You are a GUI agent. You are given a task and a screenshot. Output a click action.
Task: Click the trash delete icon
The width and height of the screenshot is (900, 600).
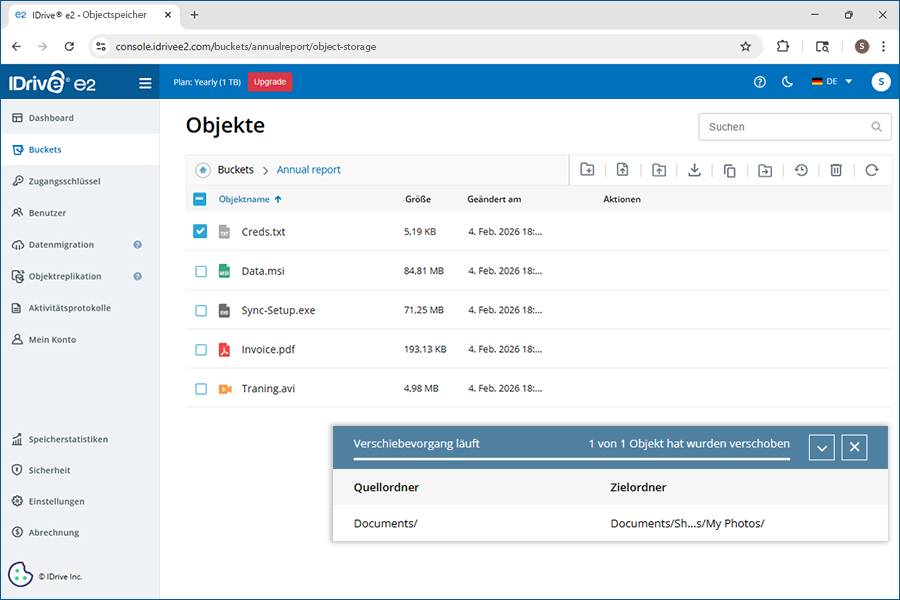836,170
